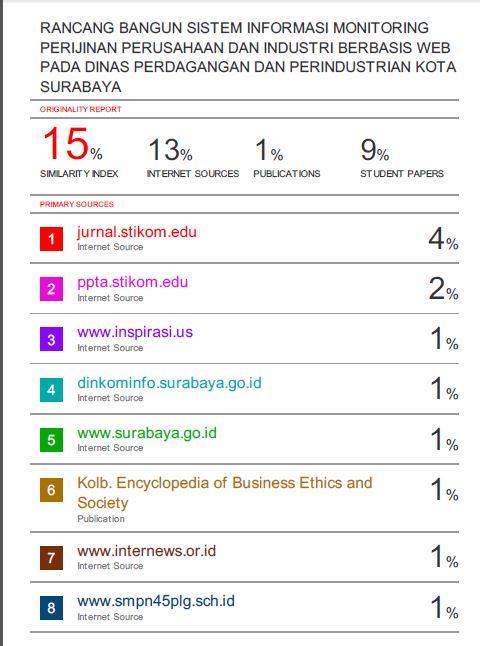This screenshot has width=480, height=646.
Task: Click the brown number 7 source badge
Action: pos(51,558)
